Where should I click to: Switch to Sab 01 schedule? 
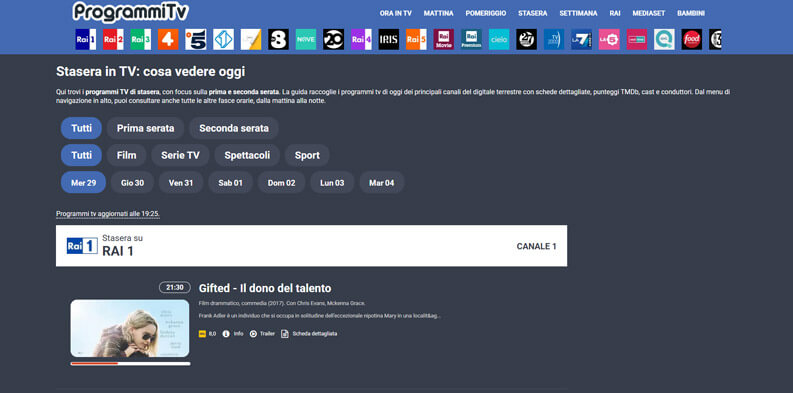(231, 183)
